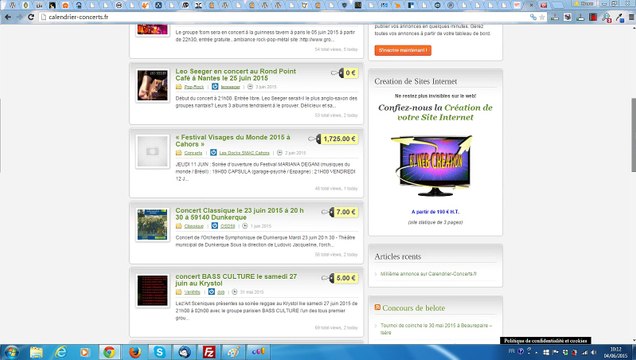Click the 7.00 € price tag
The height and width of the screenshot is (360, 636).
(x=340, y=212)
